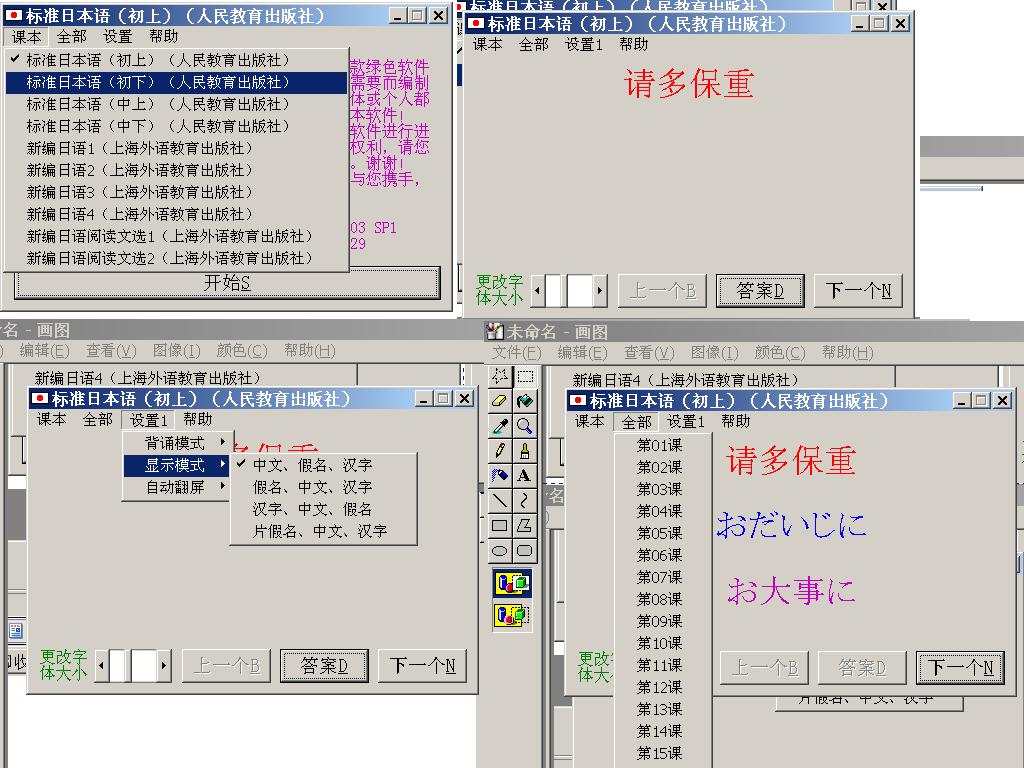Click font-size slider track in upper-right window

click(x=569, y=291)
